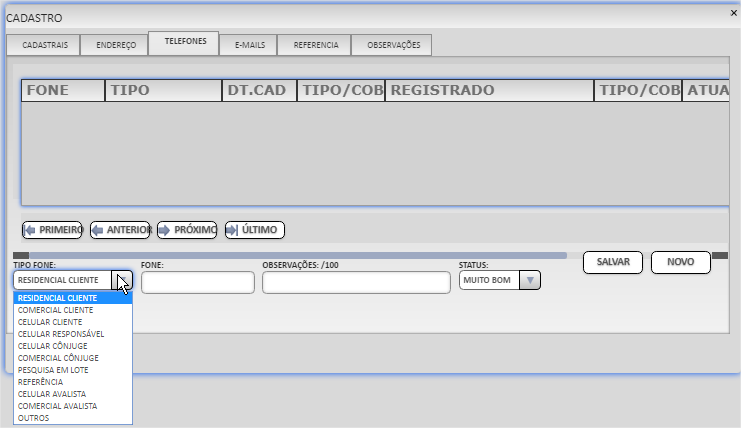741x428 pixels.
Task: Open the Observações tab
Action: click(x=393, y=45)
